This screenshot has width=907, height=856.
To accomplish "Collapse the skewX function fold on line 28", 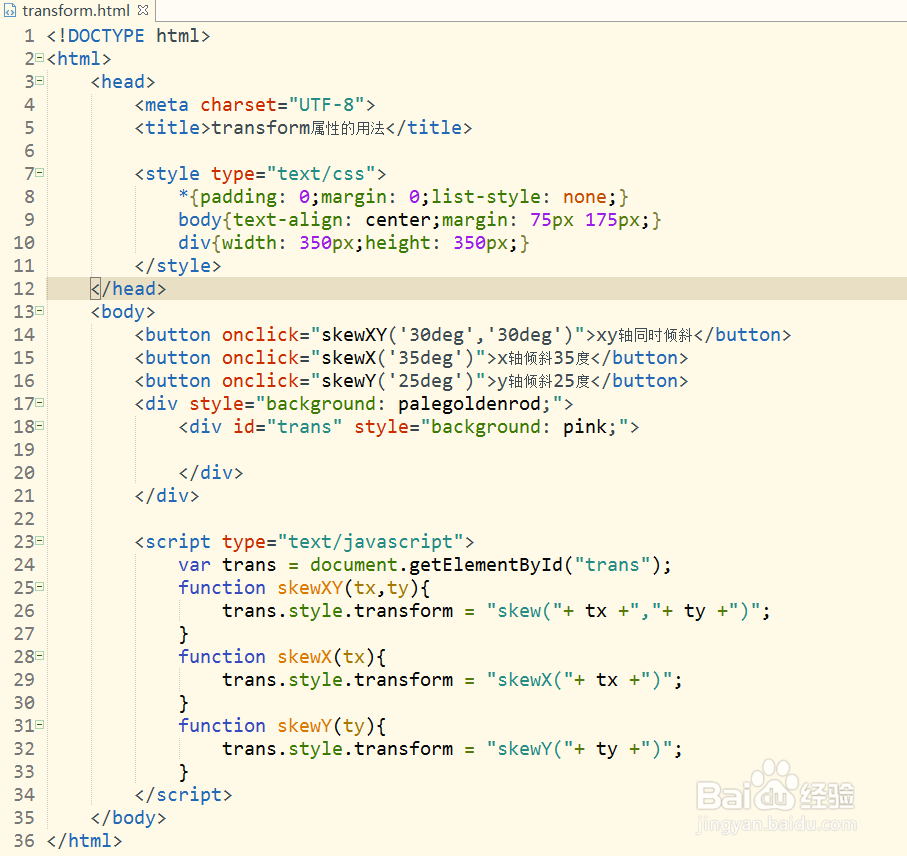I will (39, 656).
